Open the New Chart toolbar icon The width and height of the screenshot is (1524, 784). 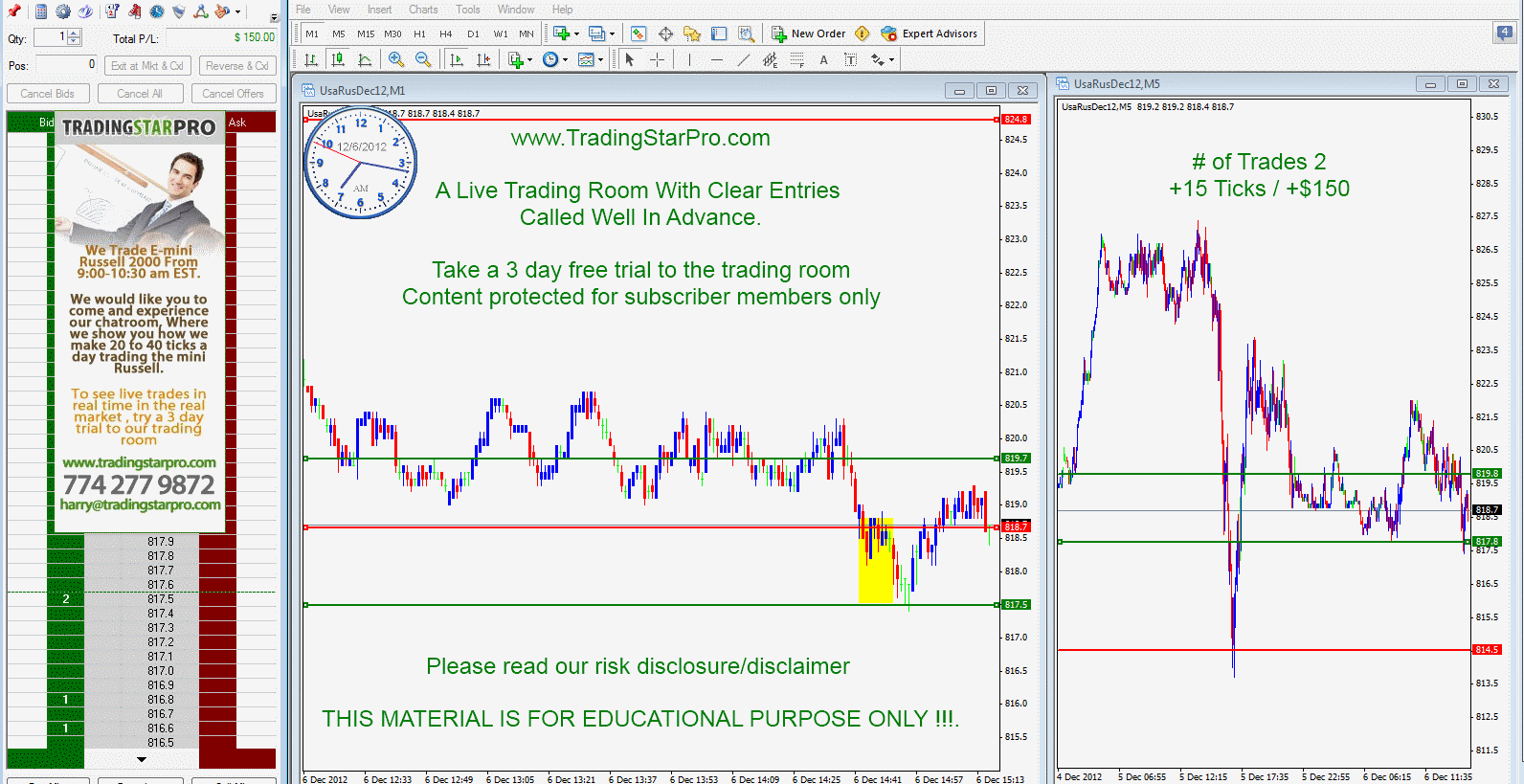tap(561, 34)
